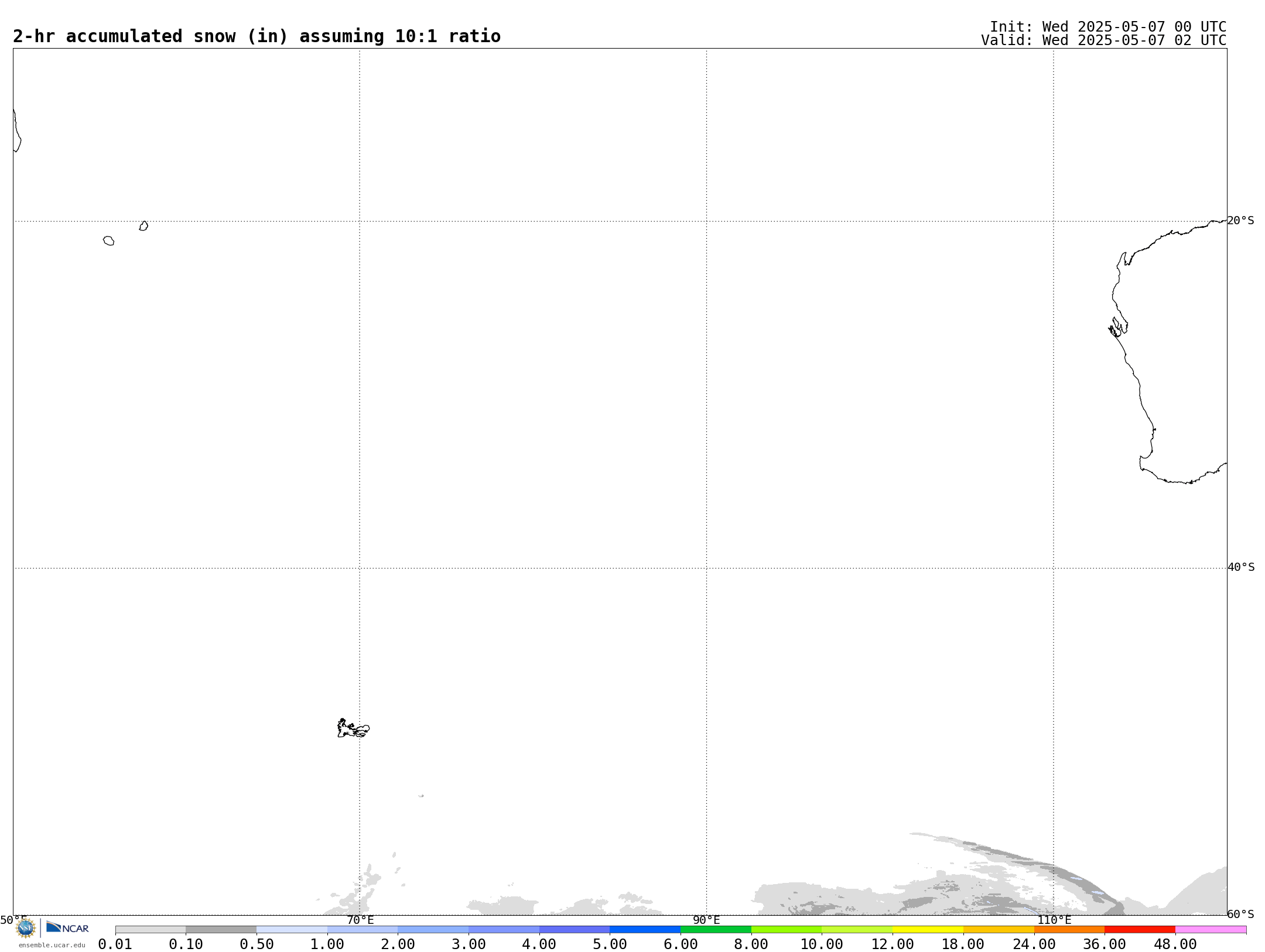
Task: Click the pink 48.00 colorbar segment
Action: pyautogui.click(x=1211, y=930)
